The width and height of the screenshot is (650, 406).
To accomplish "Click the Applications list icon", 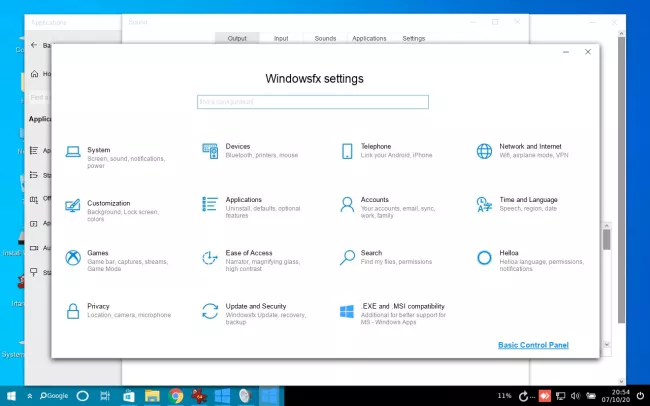I will click(210, 204).
